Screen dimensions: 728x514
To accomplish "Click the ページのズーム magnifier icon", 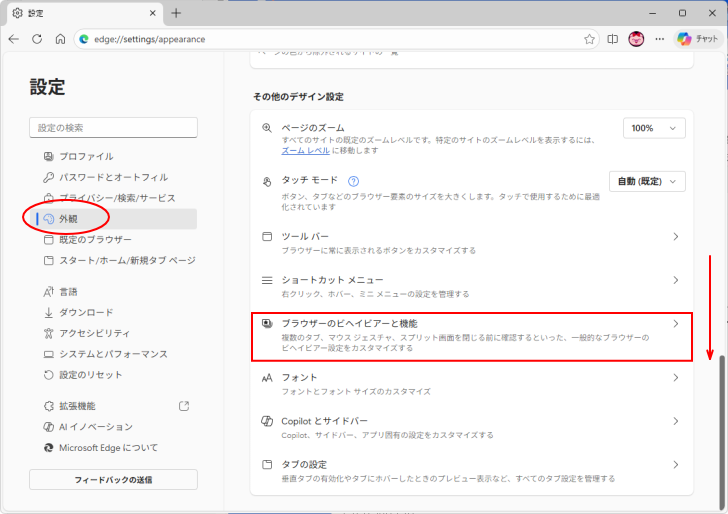I will click(x=267, y=128).
